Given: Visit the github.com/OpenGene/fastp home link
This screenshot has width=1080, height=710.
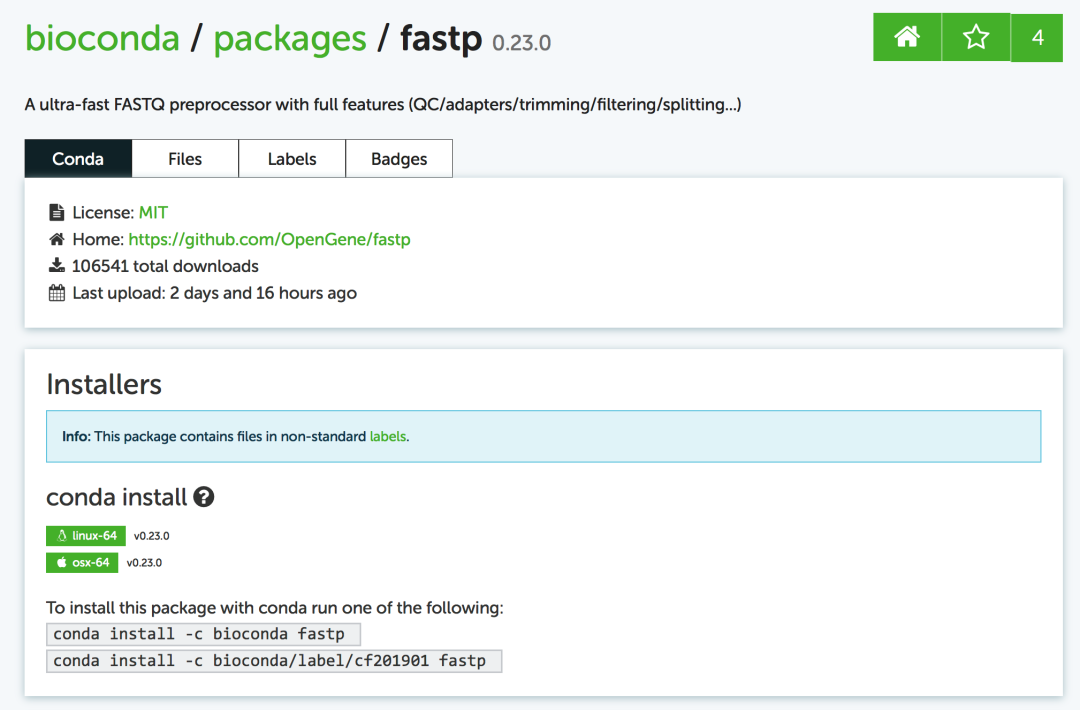Looking at the screenshot, I should pos(269,239).
